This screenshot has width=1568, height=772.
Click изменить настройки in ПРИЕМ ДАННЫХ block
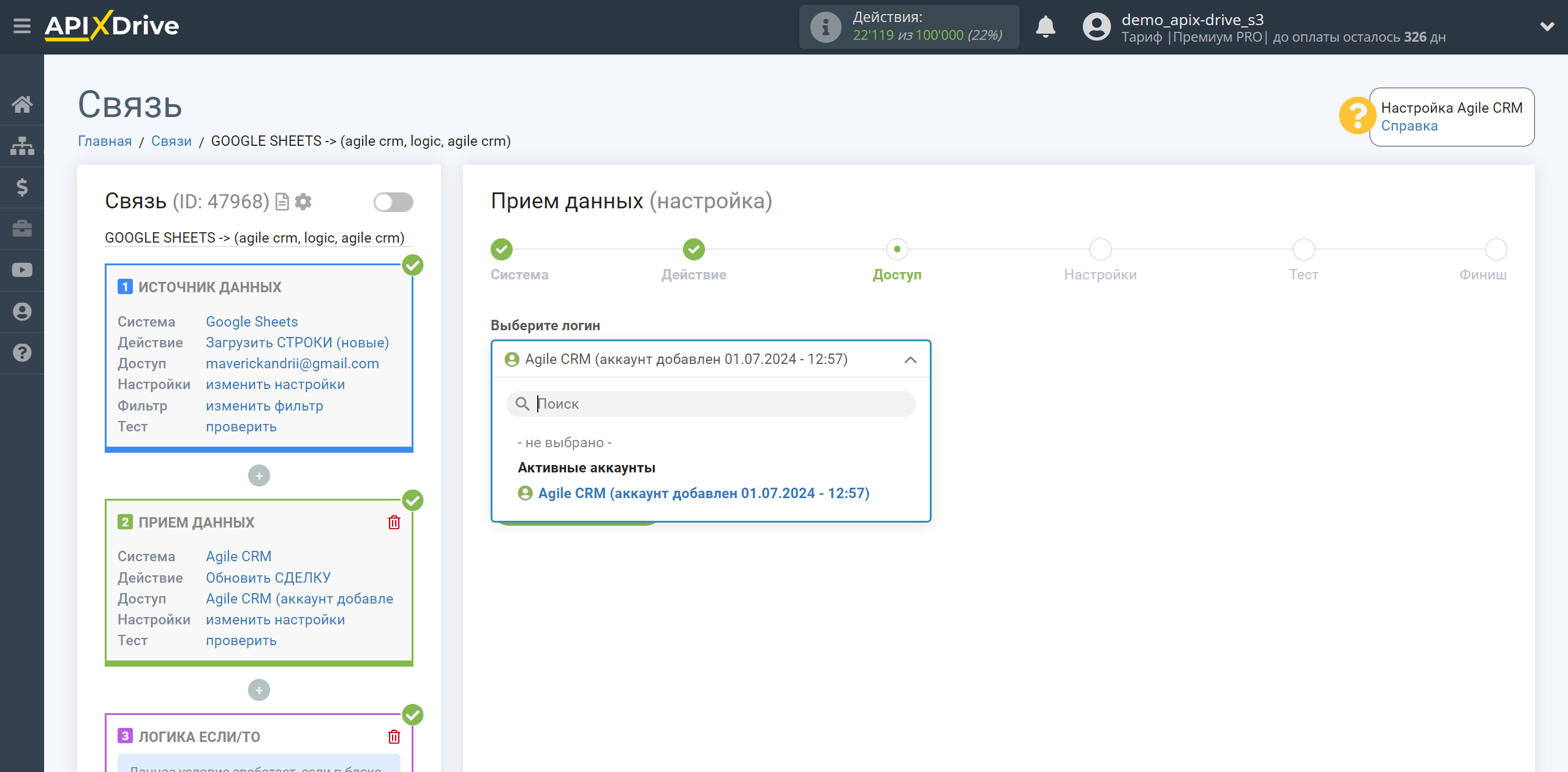point(275,619)
